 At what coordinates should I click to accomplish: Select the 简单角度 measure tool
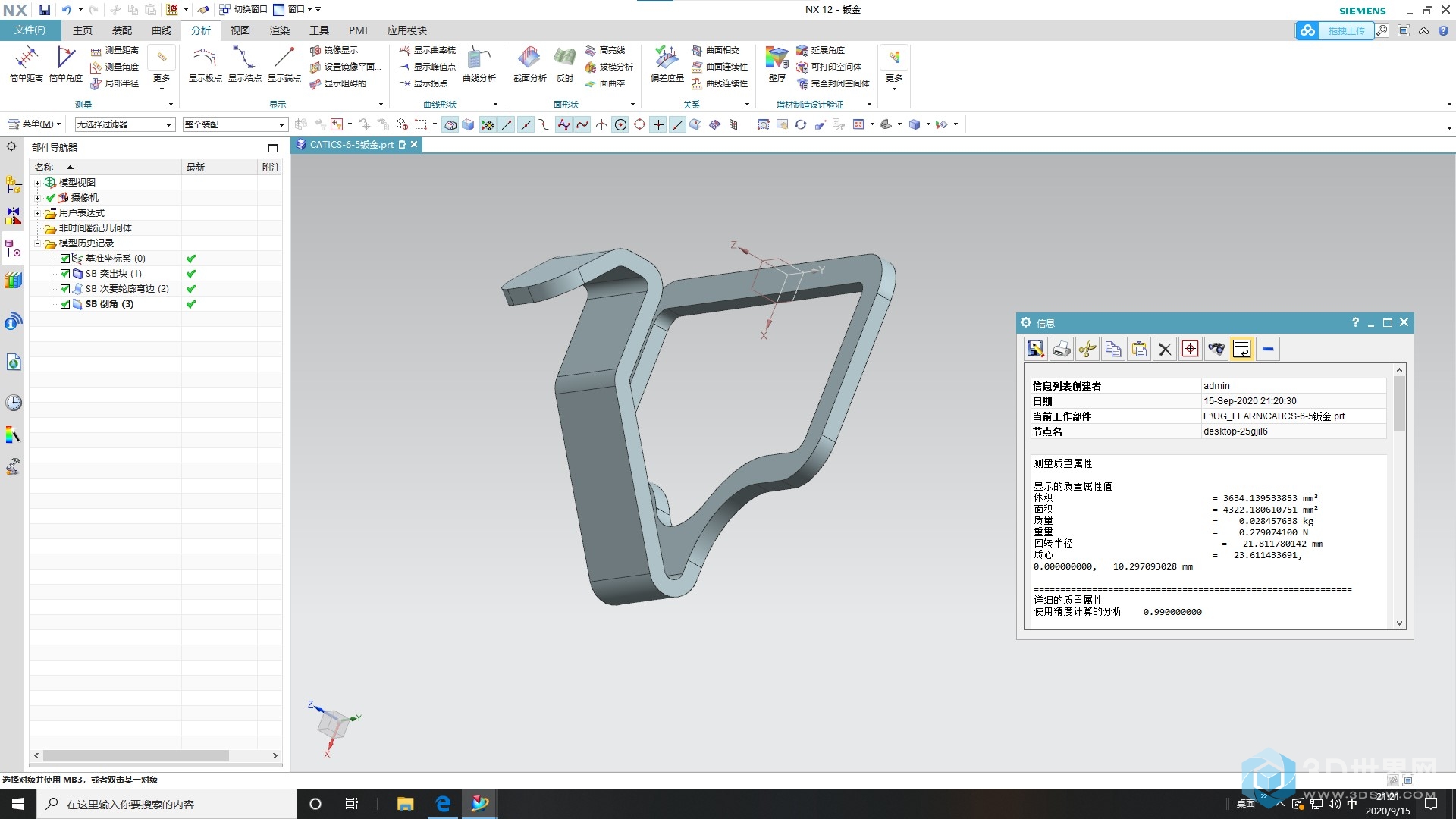click(x=66, y=64)
